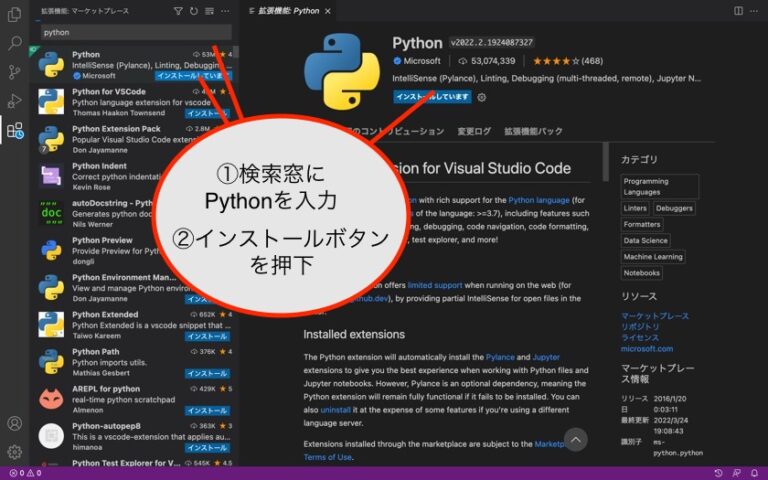Click the Debuggers category tag
The height and width of the screenshot is (480, 768).
(674, 208)
